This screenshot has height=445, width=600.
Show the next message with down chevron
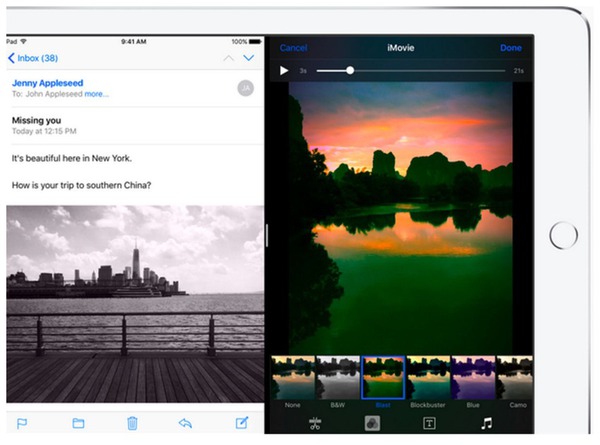[249, 58]
